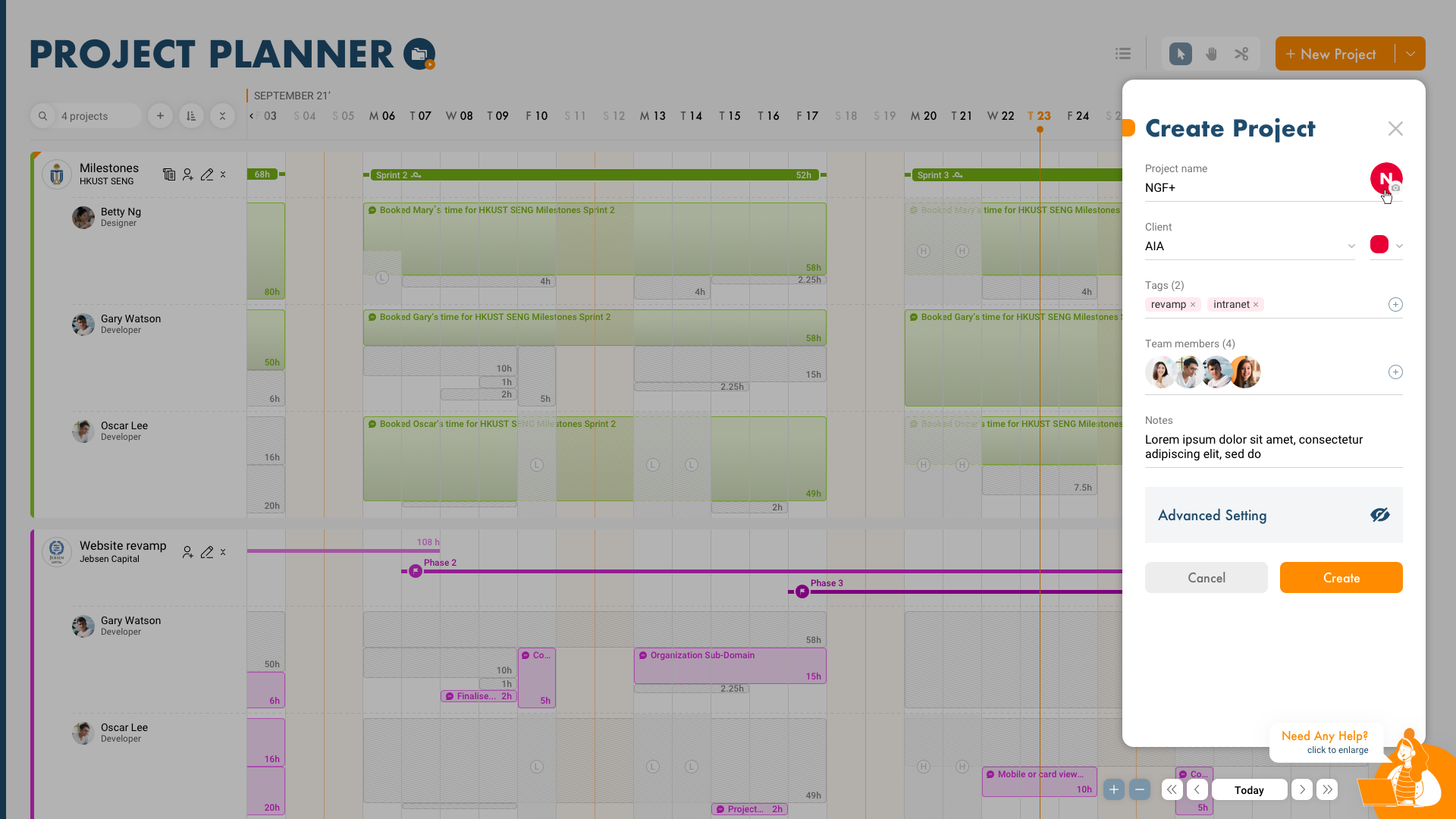
Task: Click the hand/pan tool icon
Action: click(x=1211, y=54)
